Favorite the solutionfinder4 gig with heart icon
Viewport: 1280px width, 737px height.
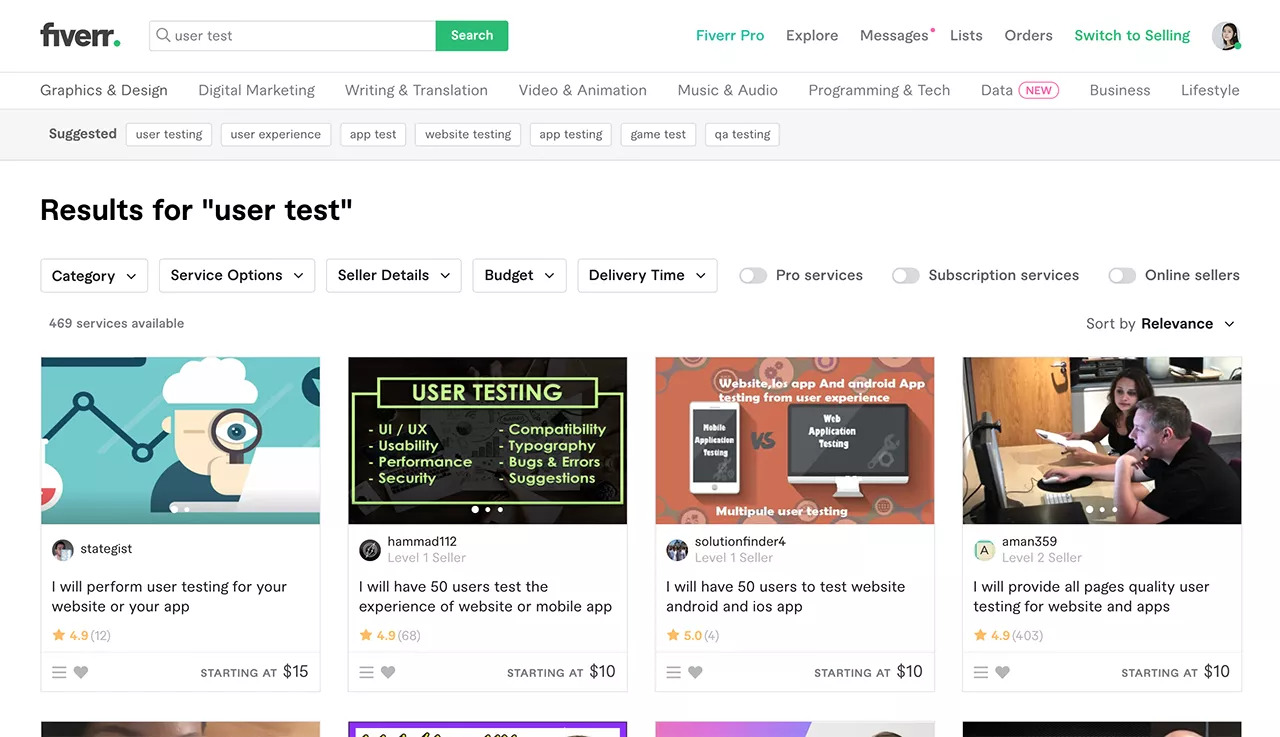click(695, 672)
